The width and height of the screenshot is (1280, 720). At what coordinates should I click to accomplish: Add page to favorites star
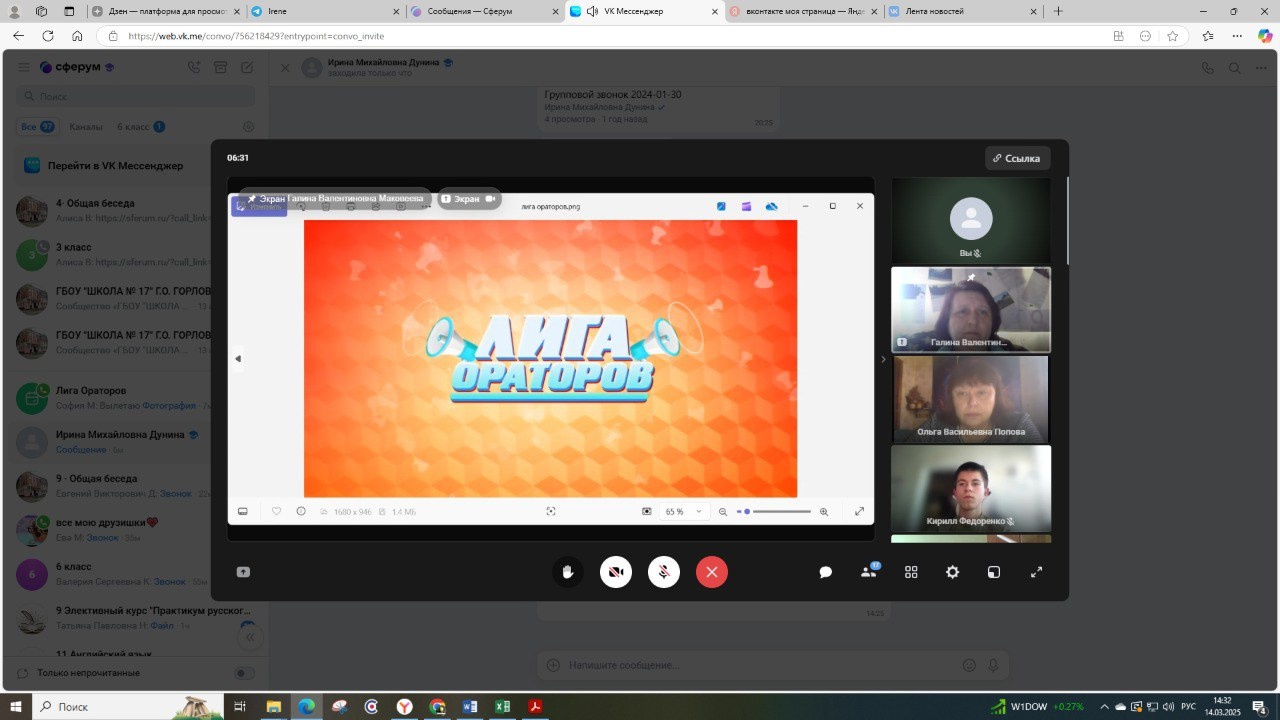point(1172,36)
